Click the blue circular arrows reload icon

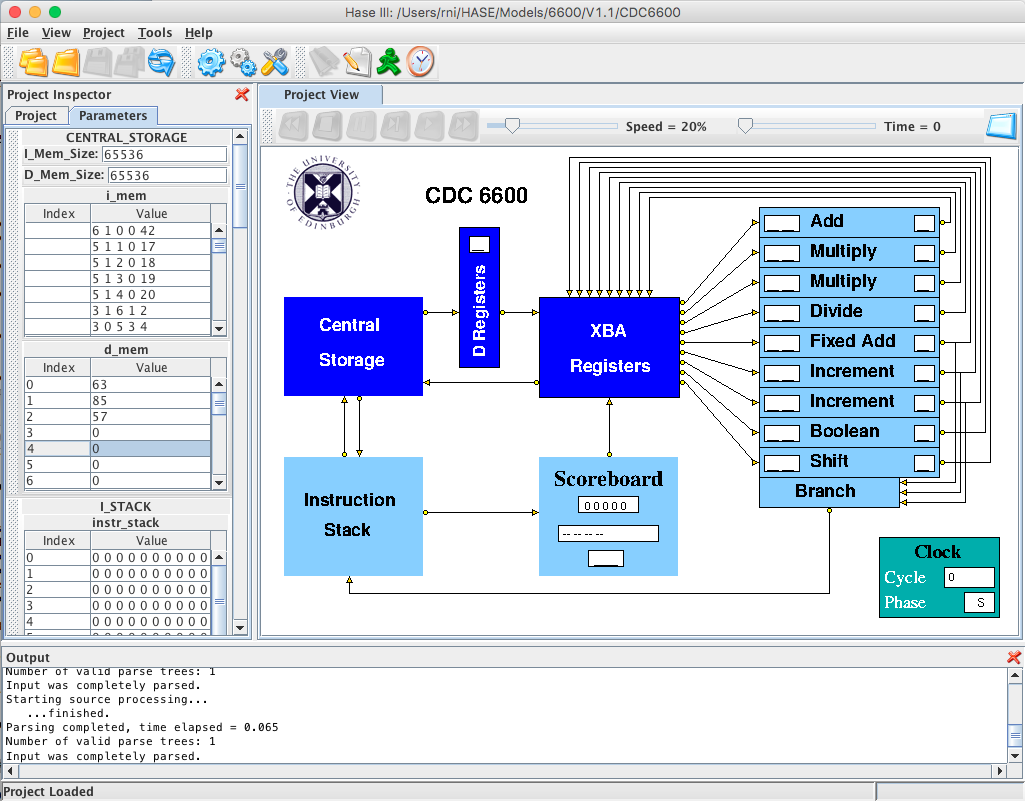pyautogui.click(x=161, y=63)
